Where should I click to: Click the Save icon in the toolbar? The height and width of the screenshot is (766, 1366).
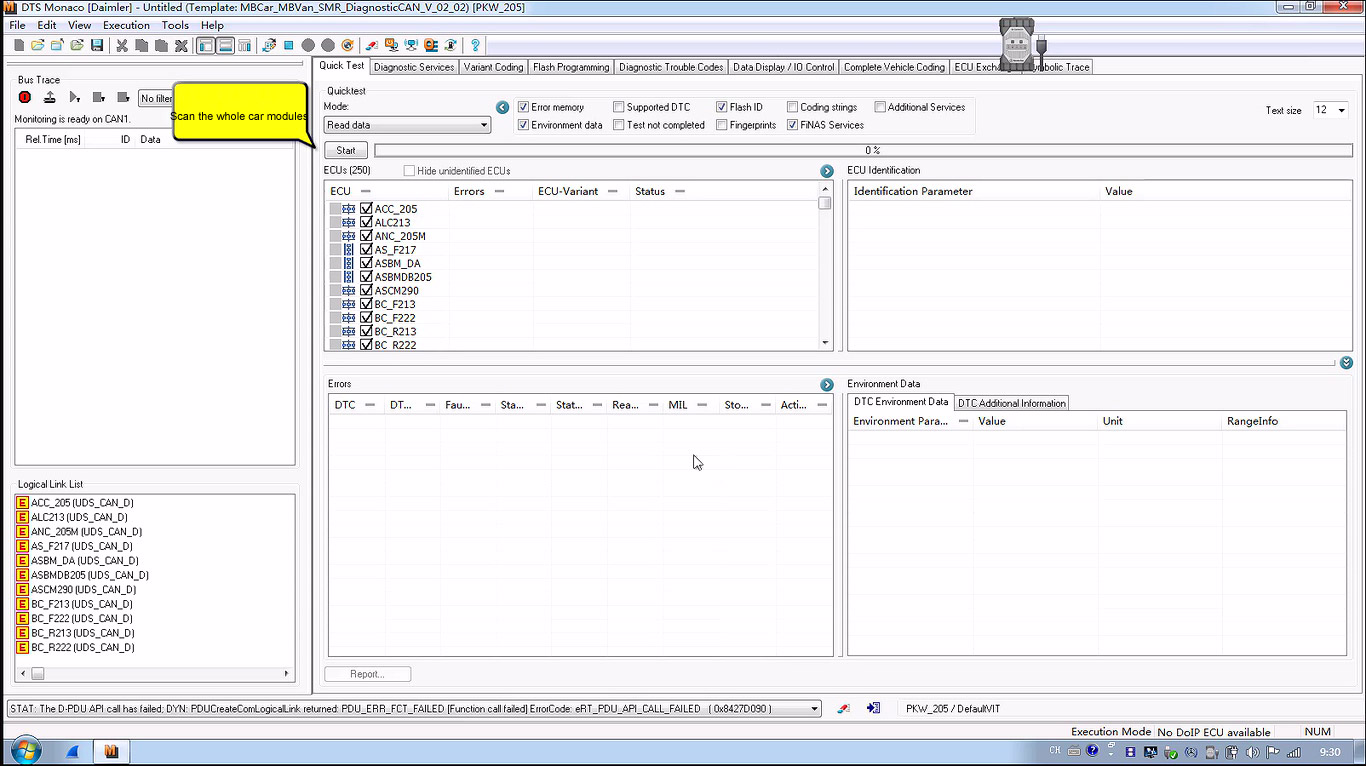coord(97,45)
